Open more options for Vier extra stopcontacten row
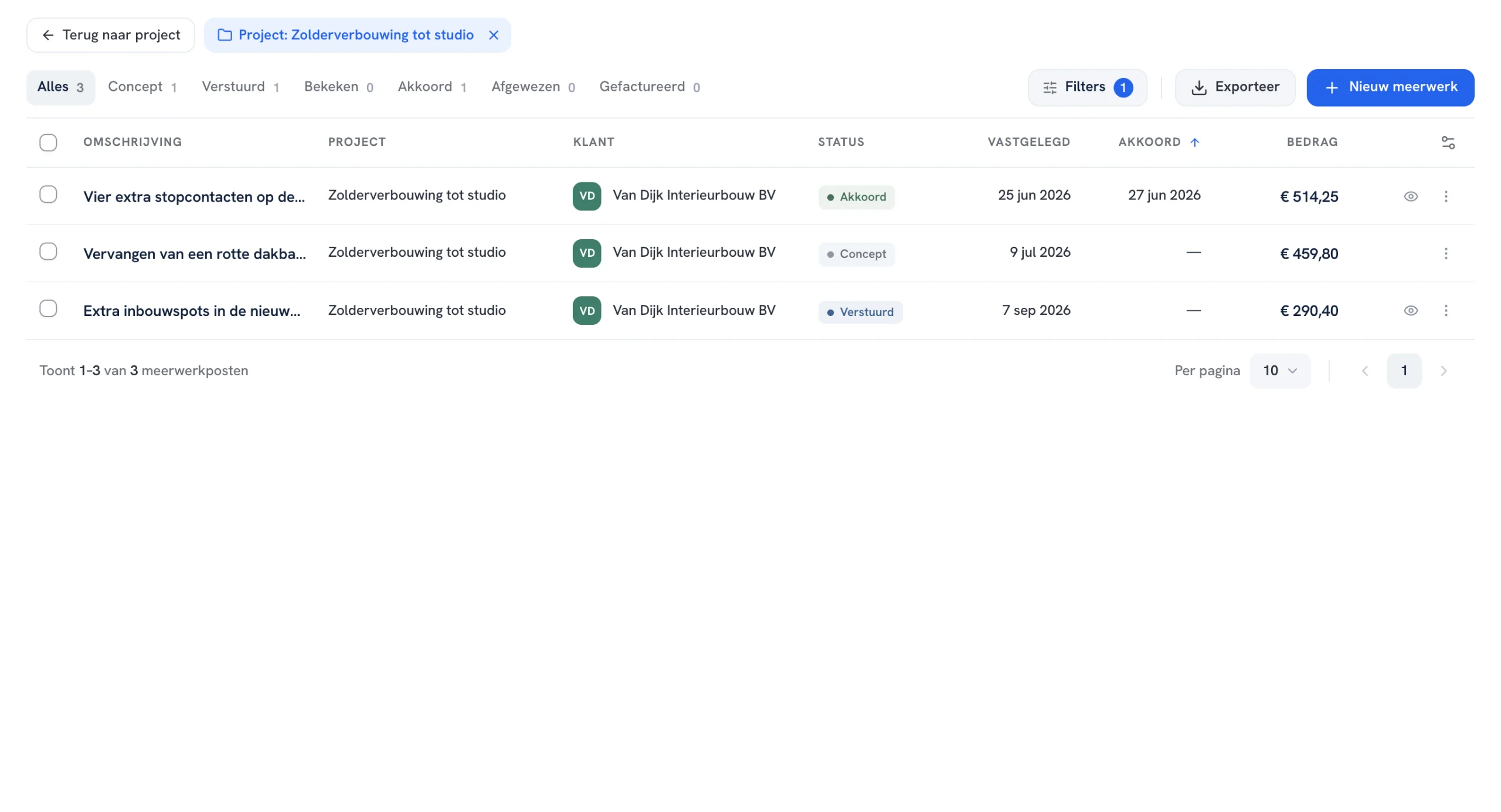Viewport: 1501px width, 812px height. [1446, 196]
